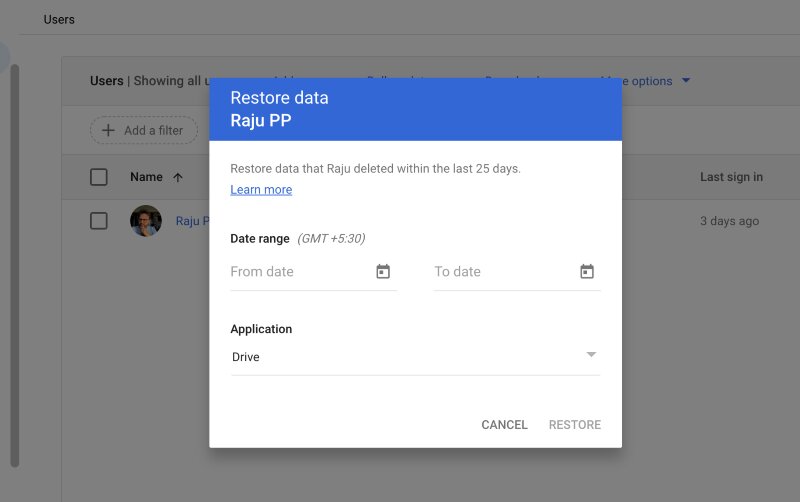
Task: Expand the Application dropdown arrow
Action: pos(591,355)
